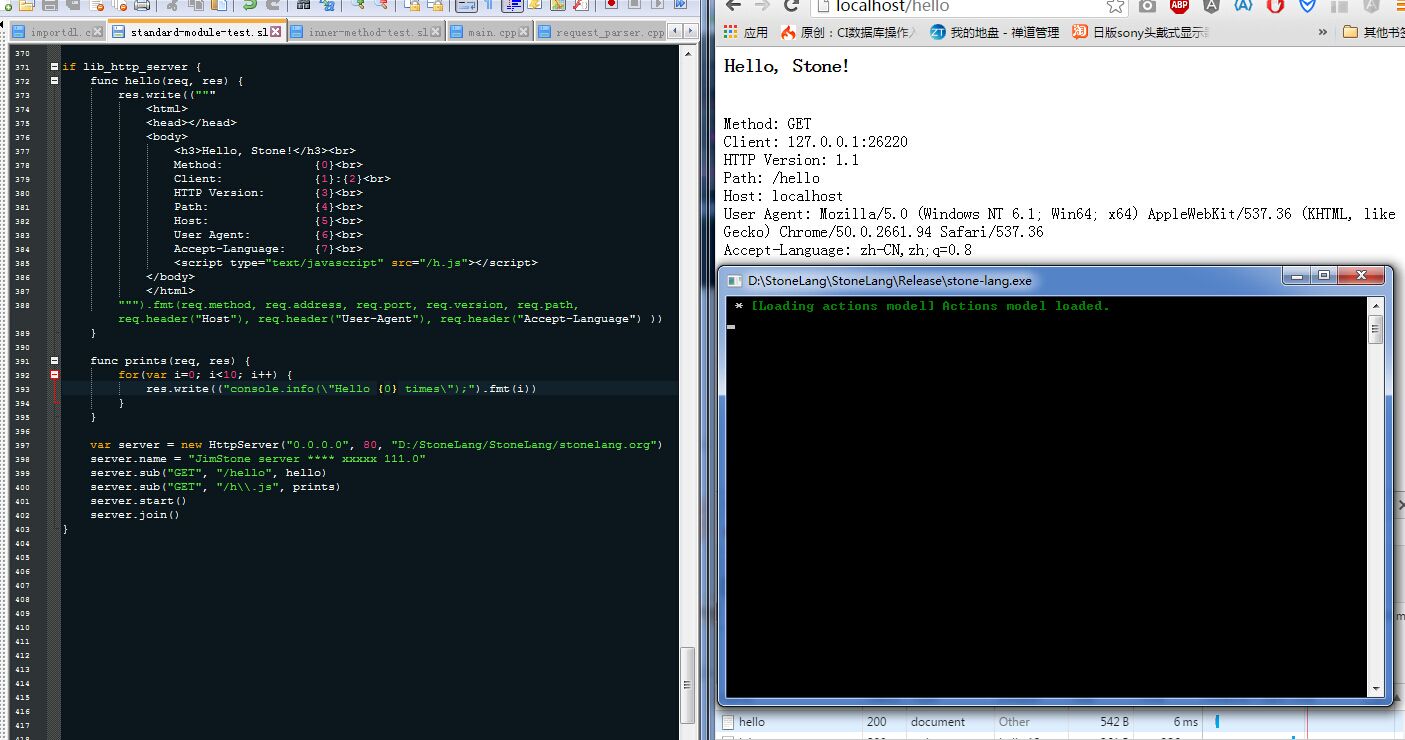Click the Cut scissors icon in editor toolbar
1405x740 pixels.
[x=172, y=6]
